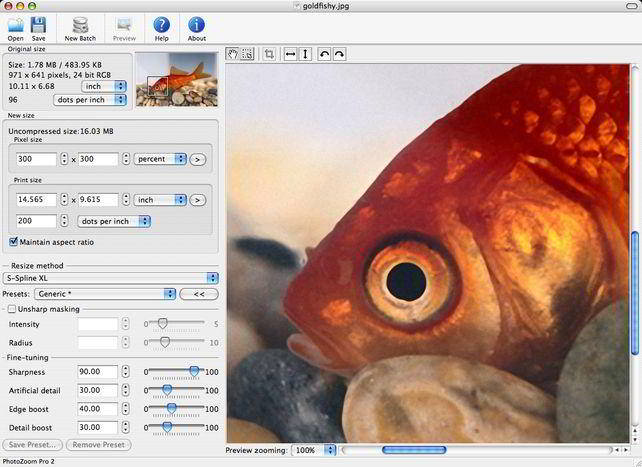Save the image with Save icon
The height and width of the screenshot is (467, 642).
[x=38, y=25]
